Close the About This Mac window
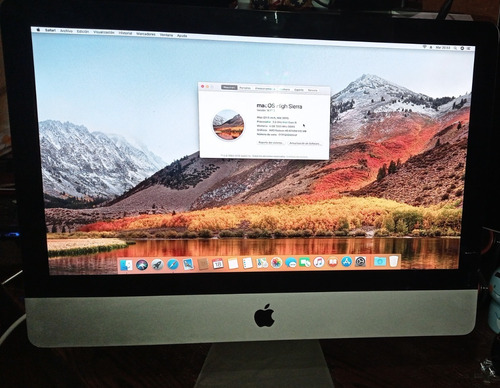Image resolution: width=500 pixels, height=388 pixels. click(202, 86)
